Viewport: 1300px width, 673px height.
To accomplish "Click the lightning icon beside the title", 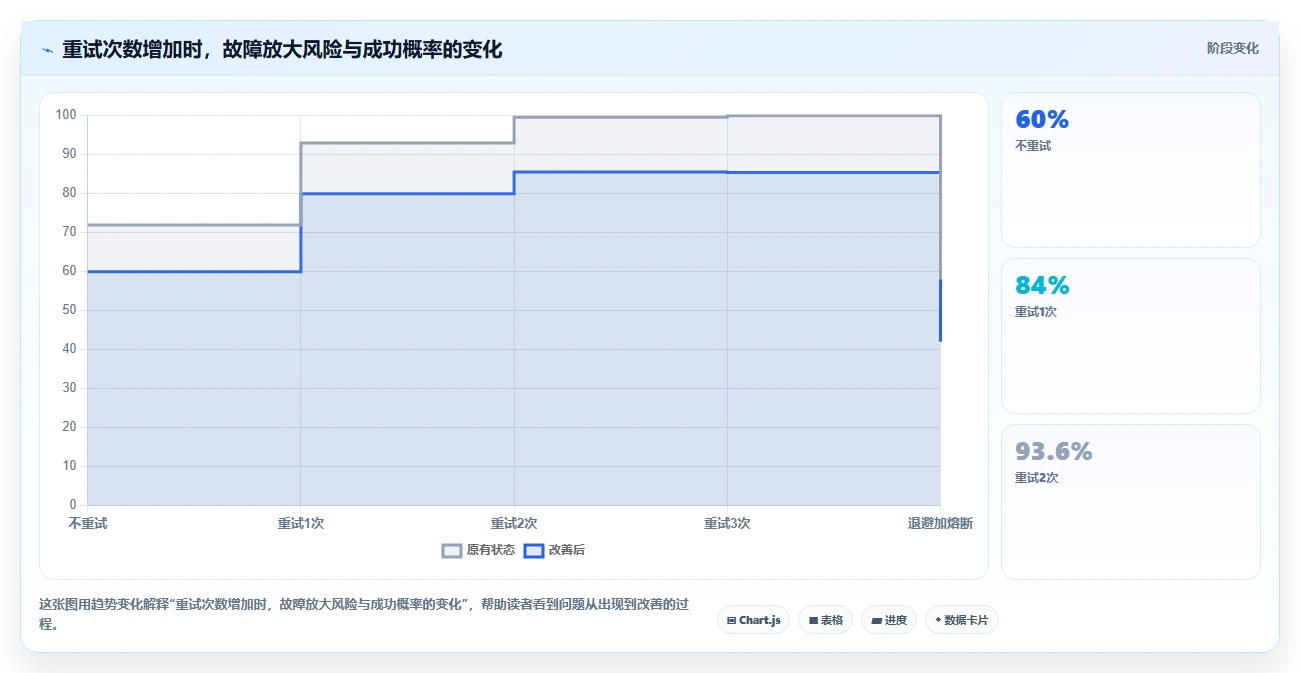I will [47, 50].
